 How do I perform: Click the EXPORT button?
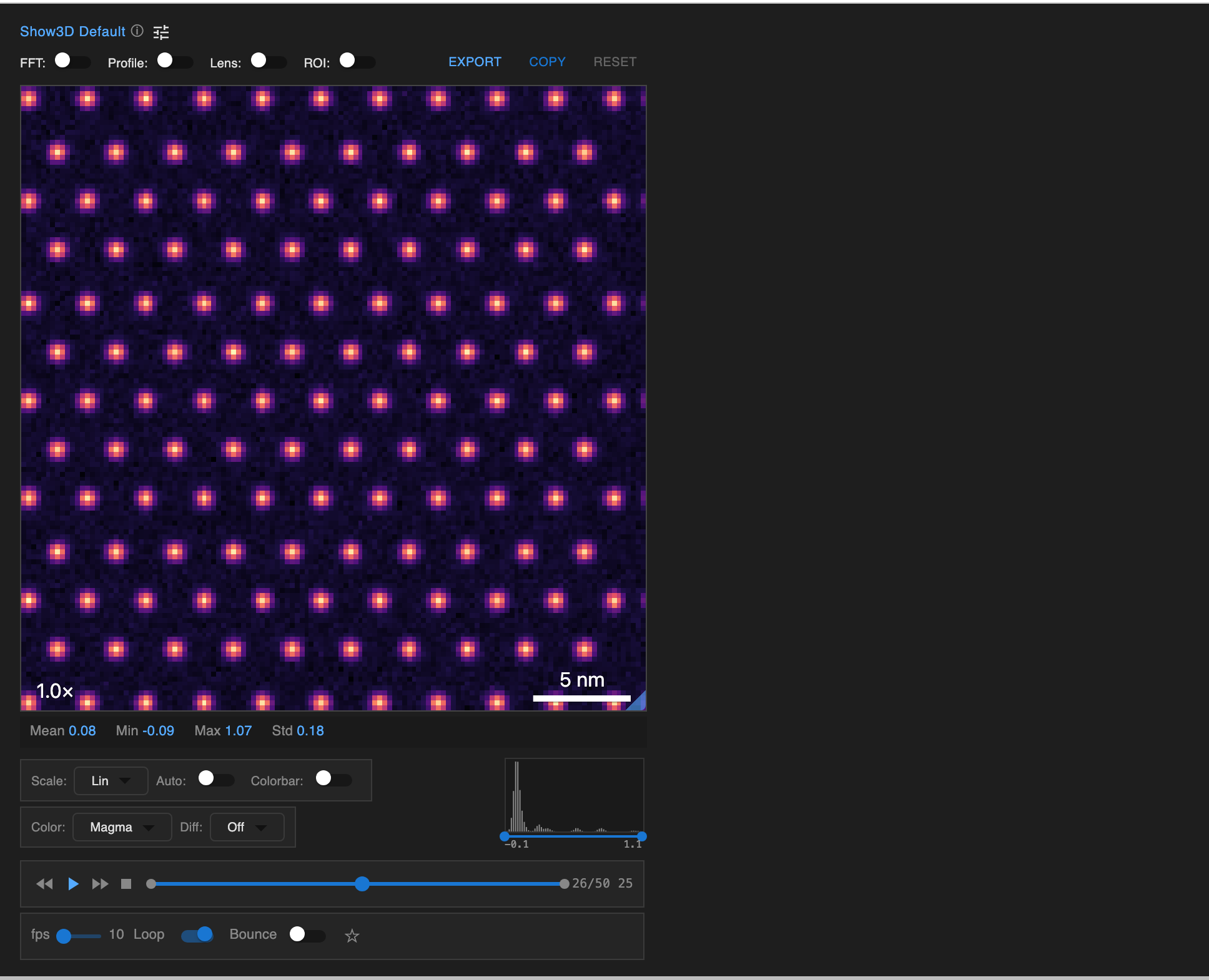click(x=475, y=61)
